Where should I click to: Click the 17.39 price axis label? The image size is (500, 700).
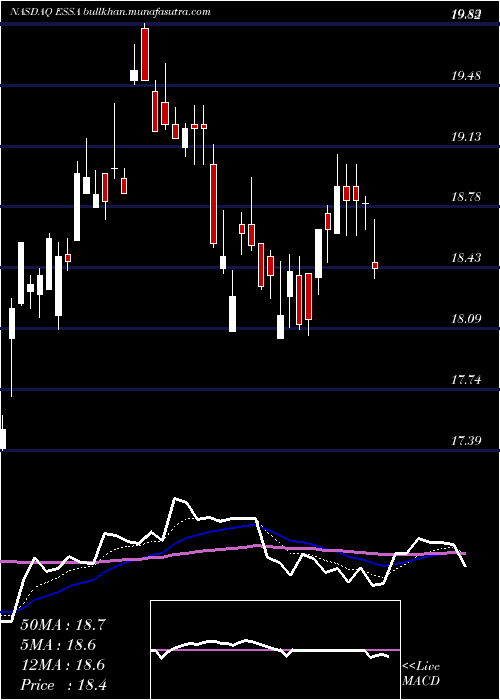(x=467, y=441)
